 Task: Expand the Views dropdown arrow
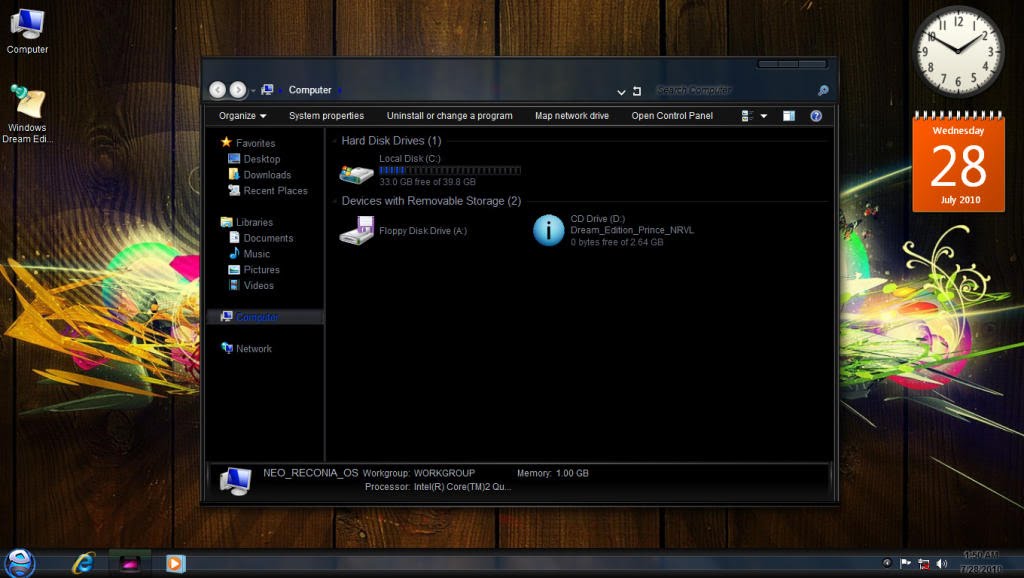(762, 115)
